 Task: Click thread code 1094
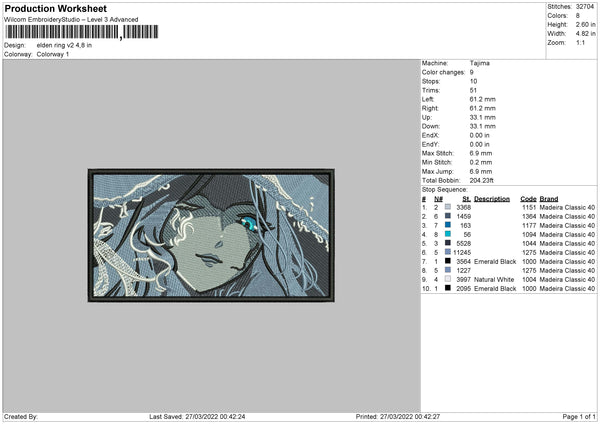(x=529, y=235)
